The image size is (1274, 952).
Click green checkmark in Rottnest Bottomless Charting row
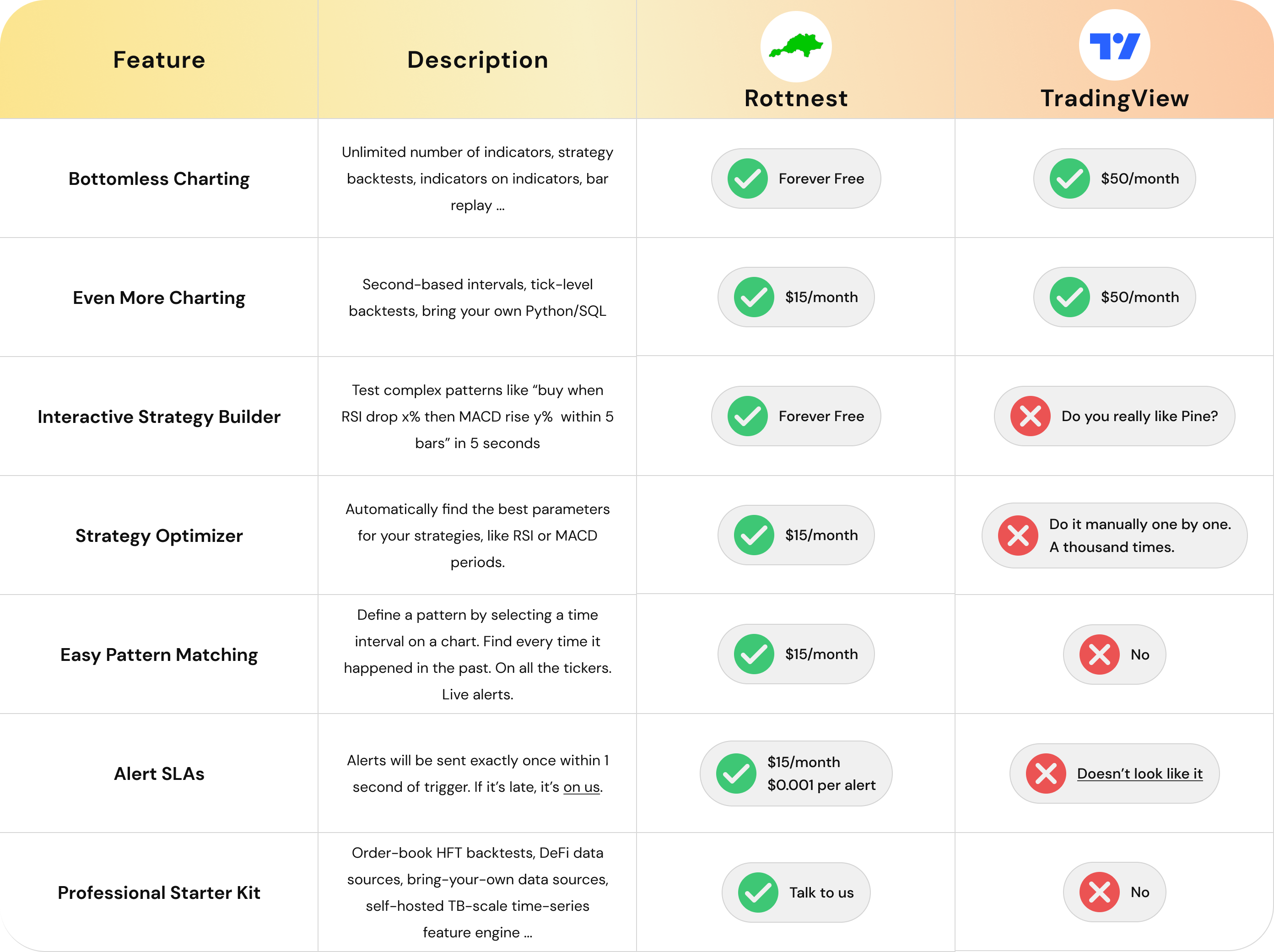[x=747, y=178]
